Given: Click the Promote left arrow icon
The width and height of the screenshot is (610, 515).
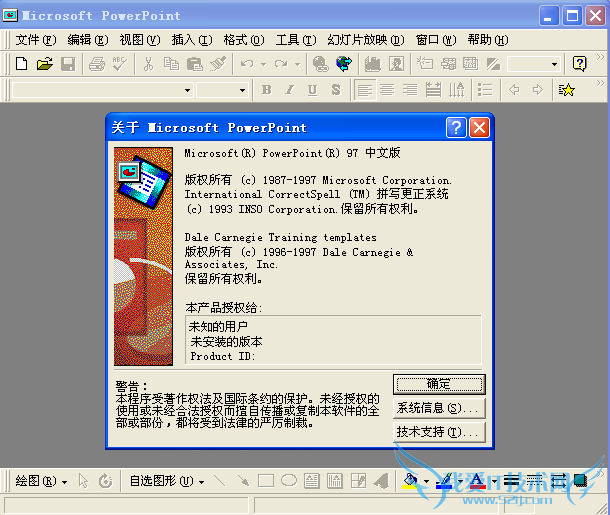Looking at the screenshot, I should pyautogui.click(x=514, y=90).
